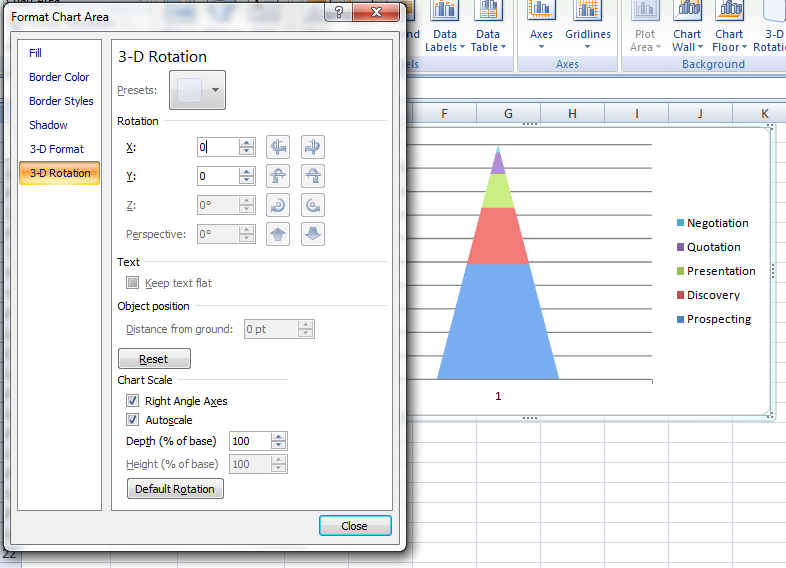The width and height of the screenshot is (786, 568).
Task: Click the Reset button
Action: [154, 359]
